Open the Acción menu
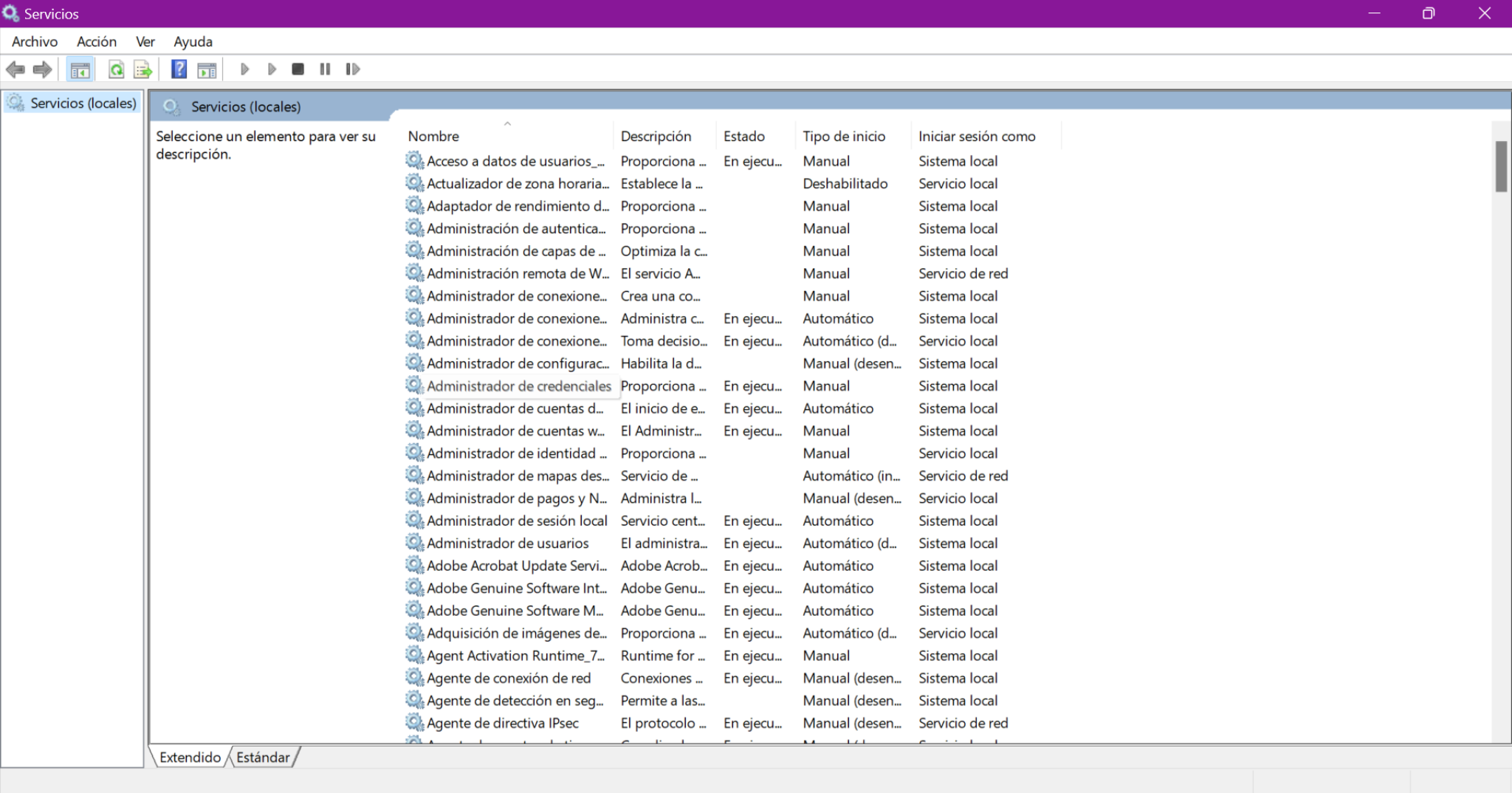The image size is (1512, 793). (x=97, y=41)
